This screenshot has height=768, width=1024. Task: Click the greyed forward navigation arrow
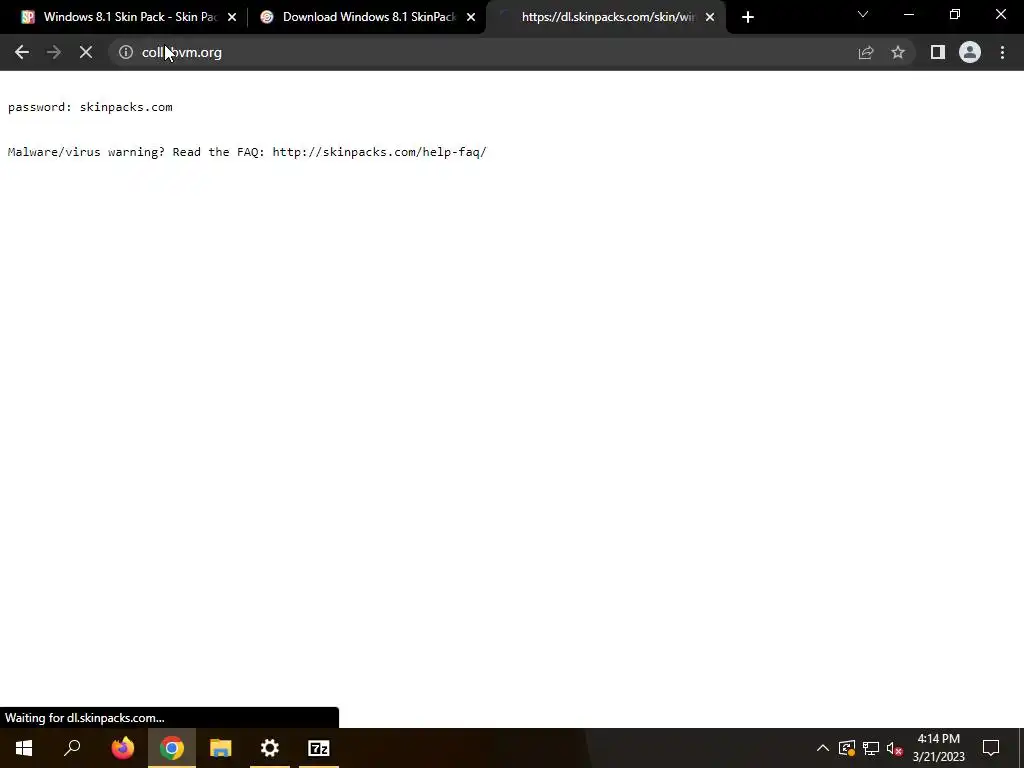click(54, 52)
